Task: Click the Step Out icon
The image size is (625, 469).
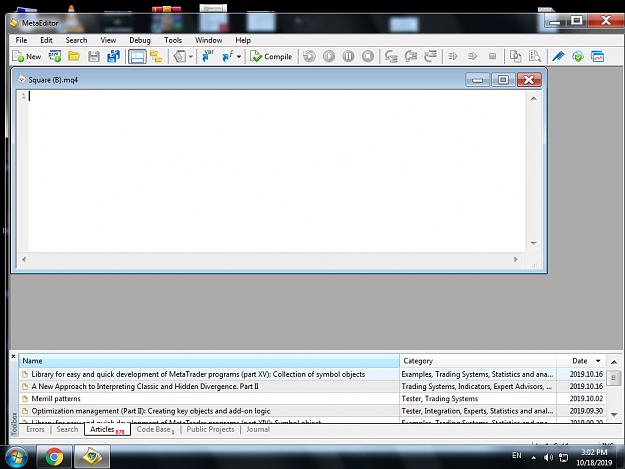Action: click(430, 57)
